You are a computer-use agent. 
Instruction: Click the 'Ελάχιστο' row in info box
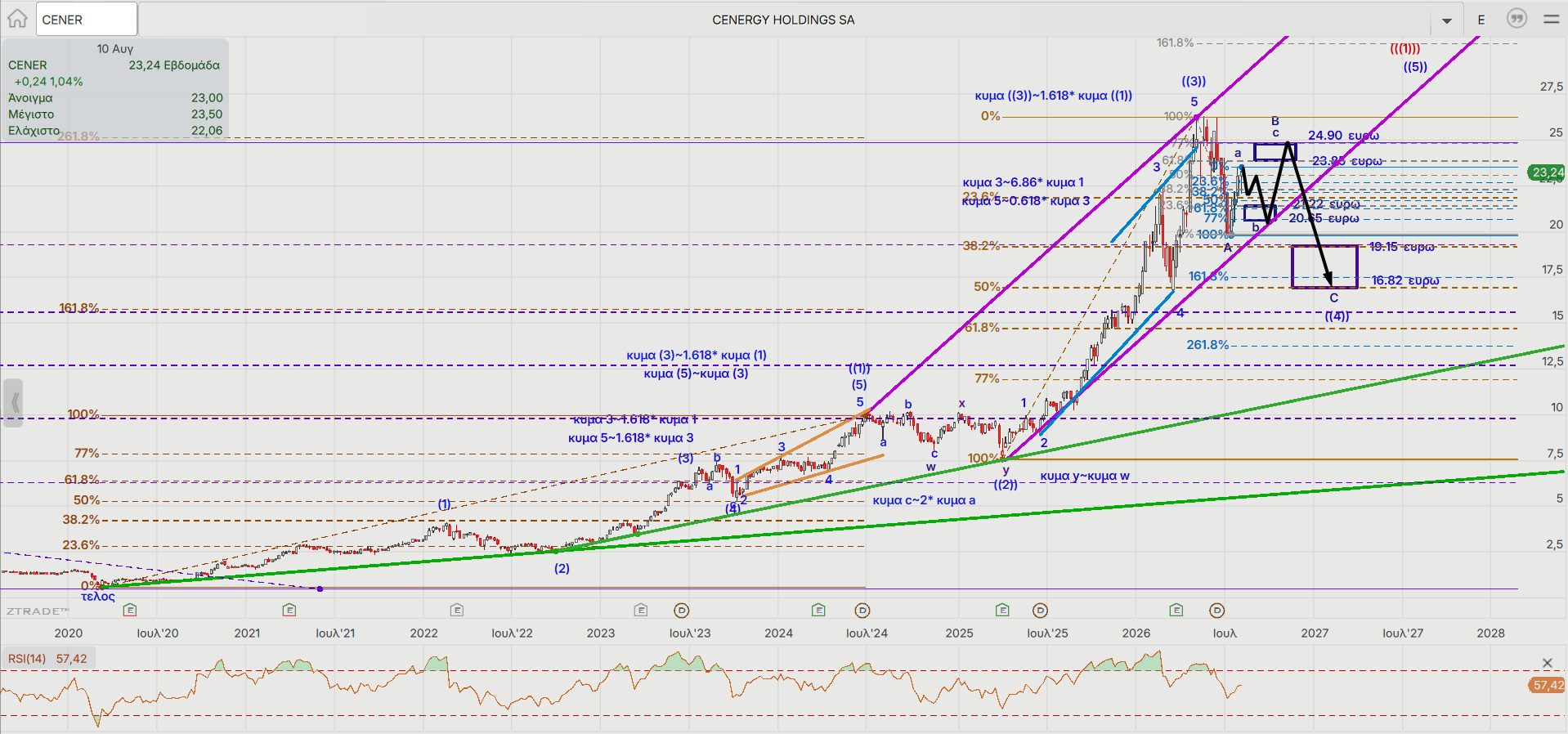pyautogui.click(x=115, y=131)
